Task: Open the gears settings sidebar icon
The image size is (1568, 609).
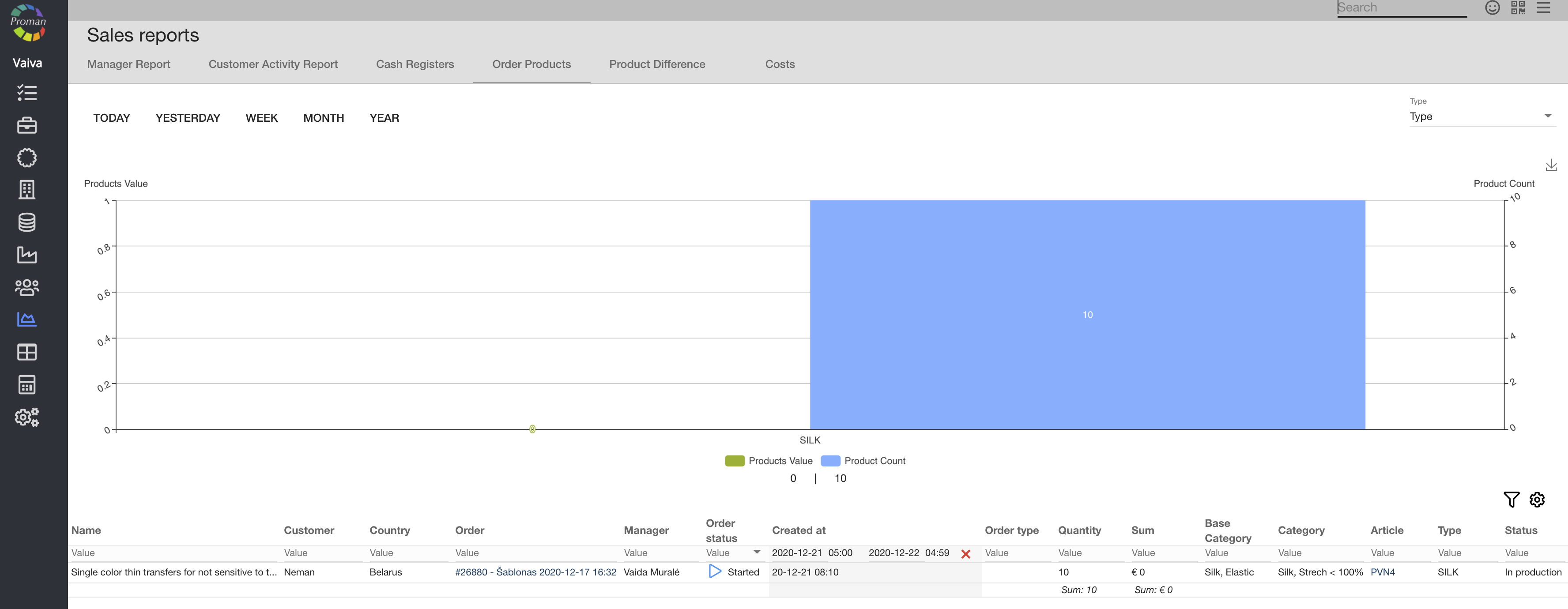Action: pyautogui.click(x=27, y=417)
